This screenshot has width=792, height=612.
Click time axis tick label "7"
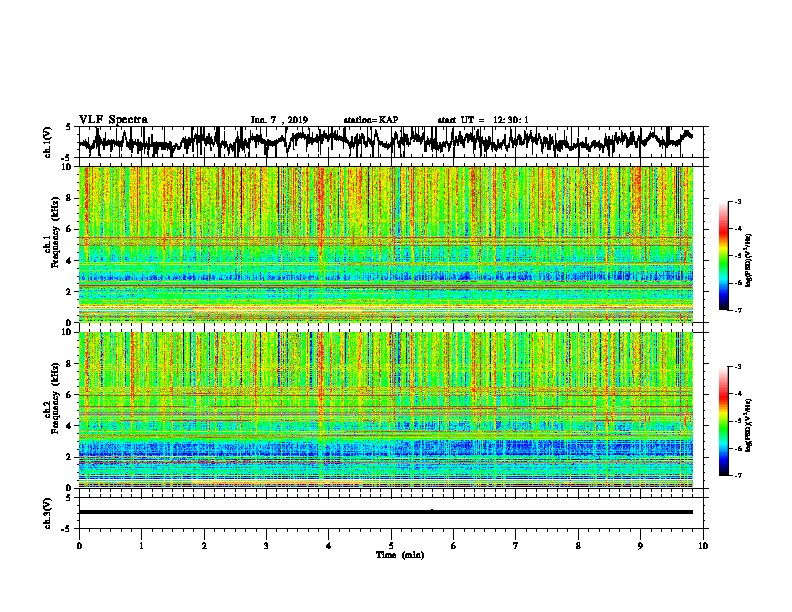(516, 546)
